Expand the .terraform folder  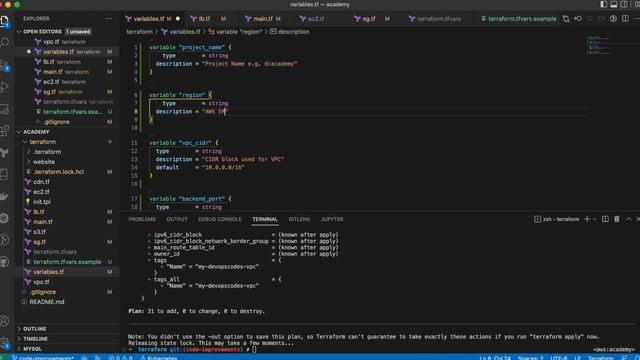pyautogui.click(x=47, y=152)
